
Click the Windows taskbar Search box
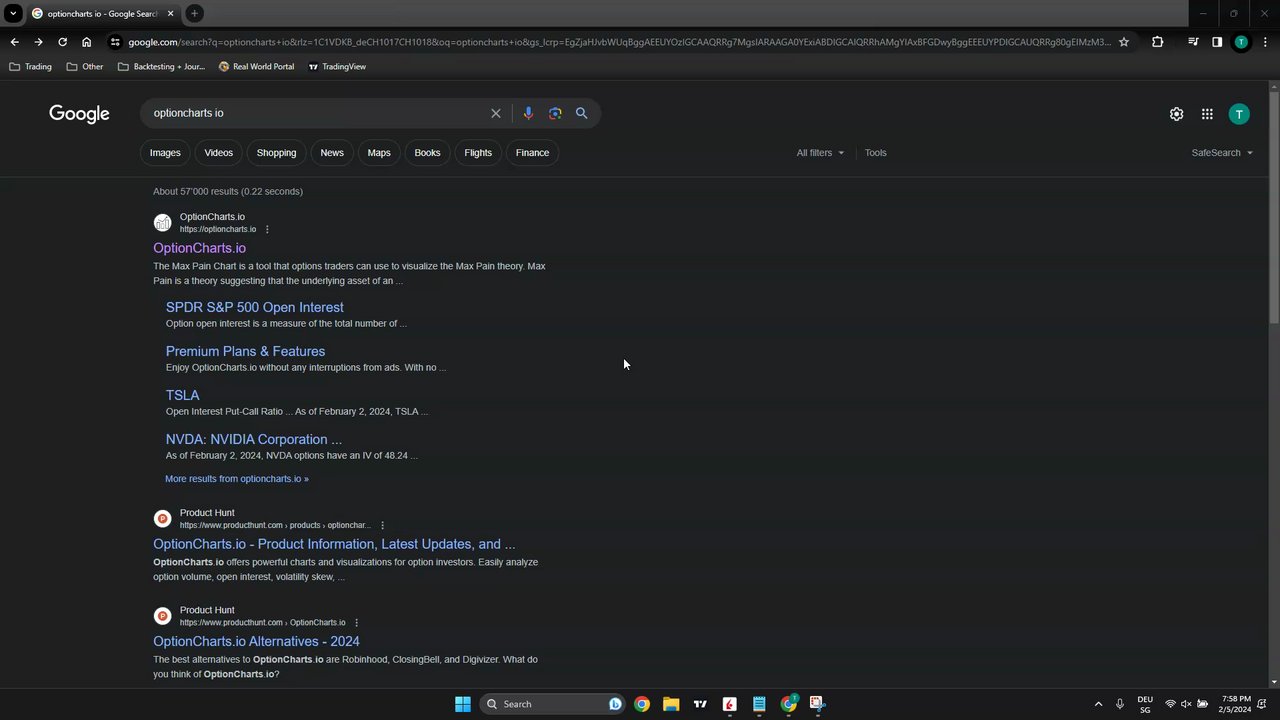click(x=553, y=704)
